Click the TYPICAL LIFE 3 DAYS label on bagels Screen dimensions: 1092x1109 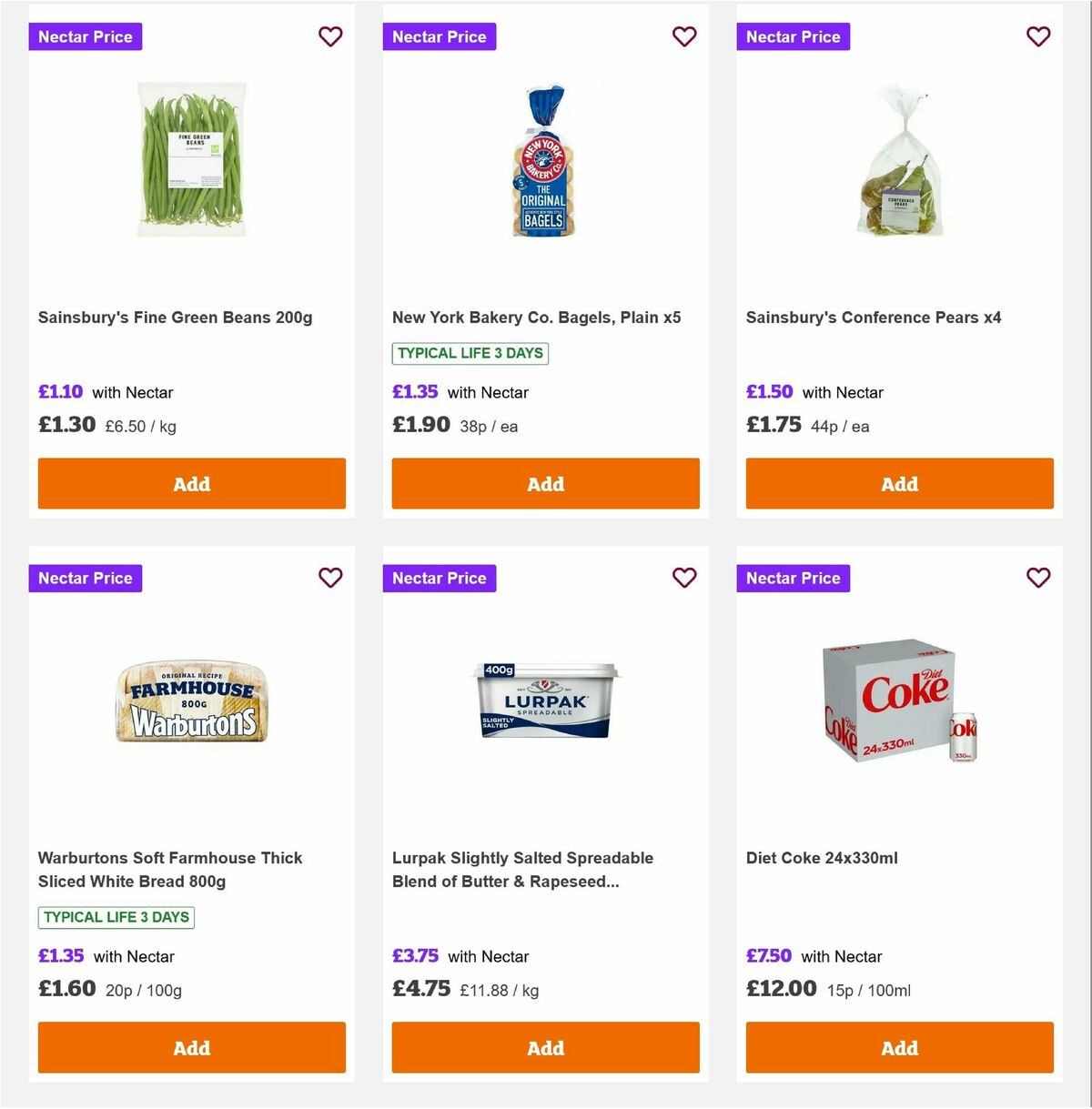point(469,353)
